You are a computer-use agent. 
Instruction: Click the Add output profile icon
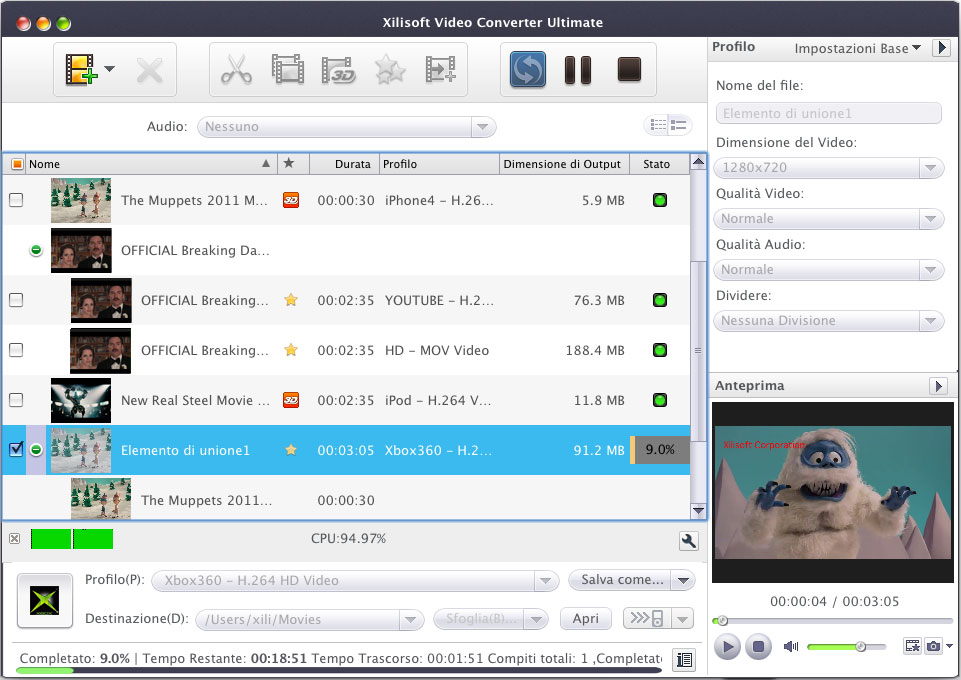(x=440, y=69)
